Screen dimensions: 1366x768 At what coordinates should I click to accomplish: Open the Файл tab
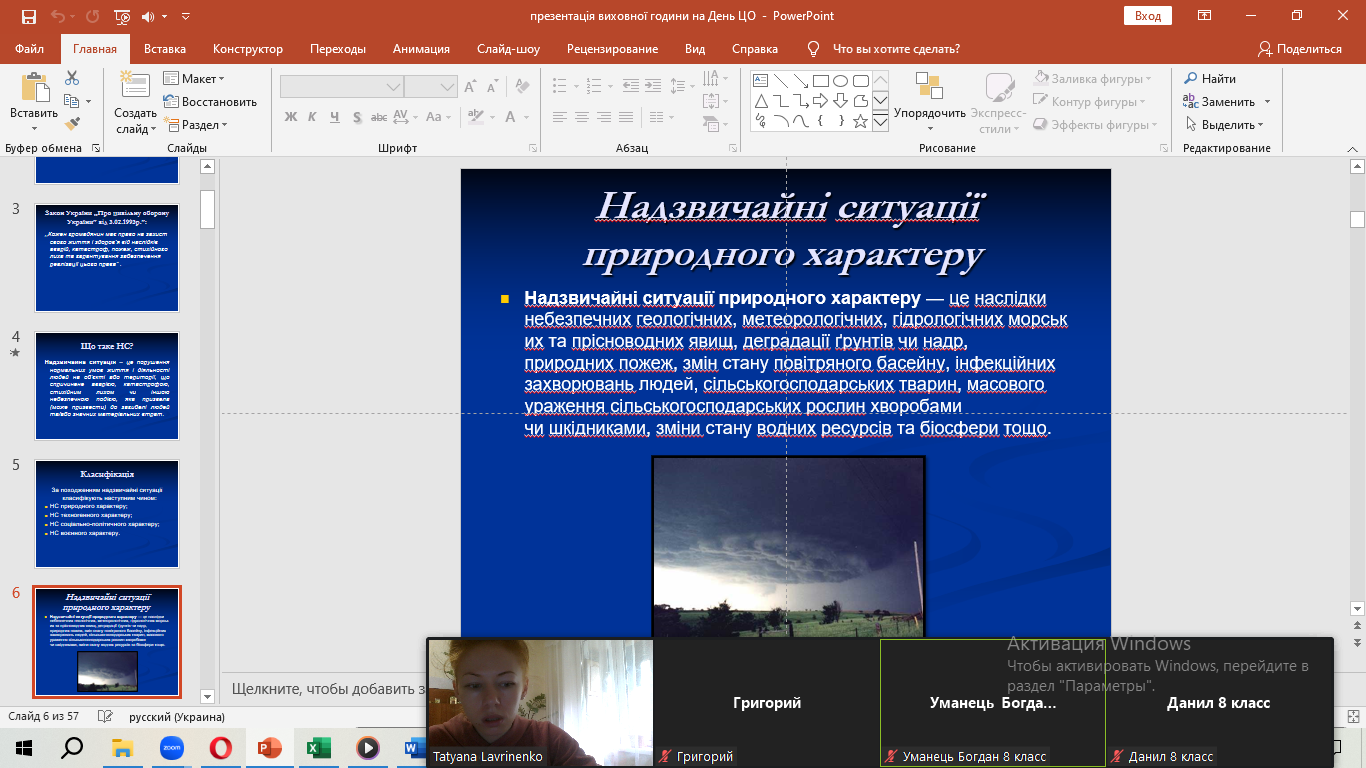30,49
